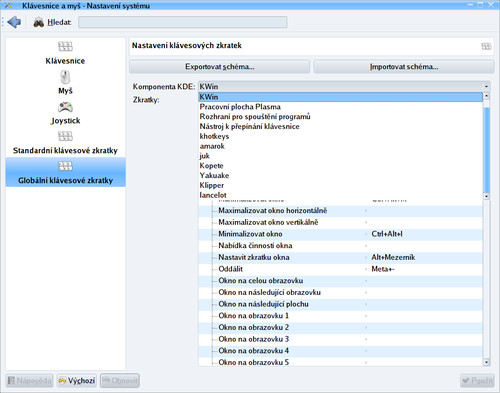500x393 pixels.
Task: Click the Alt+Mezerník shortcut cell
Action: point(393,257)
